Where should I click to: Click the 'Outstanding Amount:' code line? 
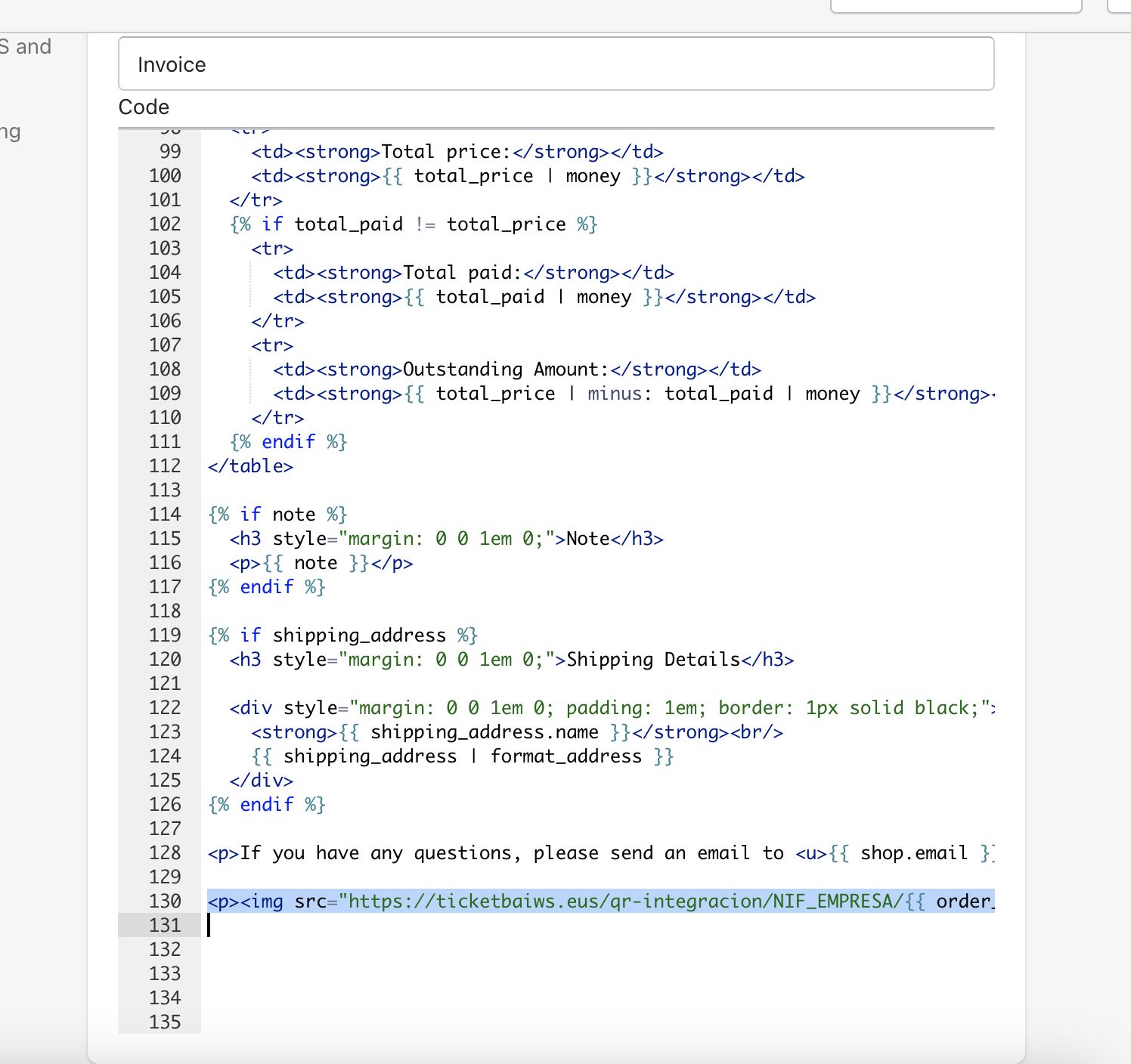(x=516, y=370)
